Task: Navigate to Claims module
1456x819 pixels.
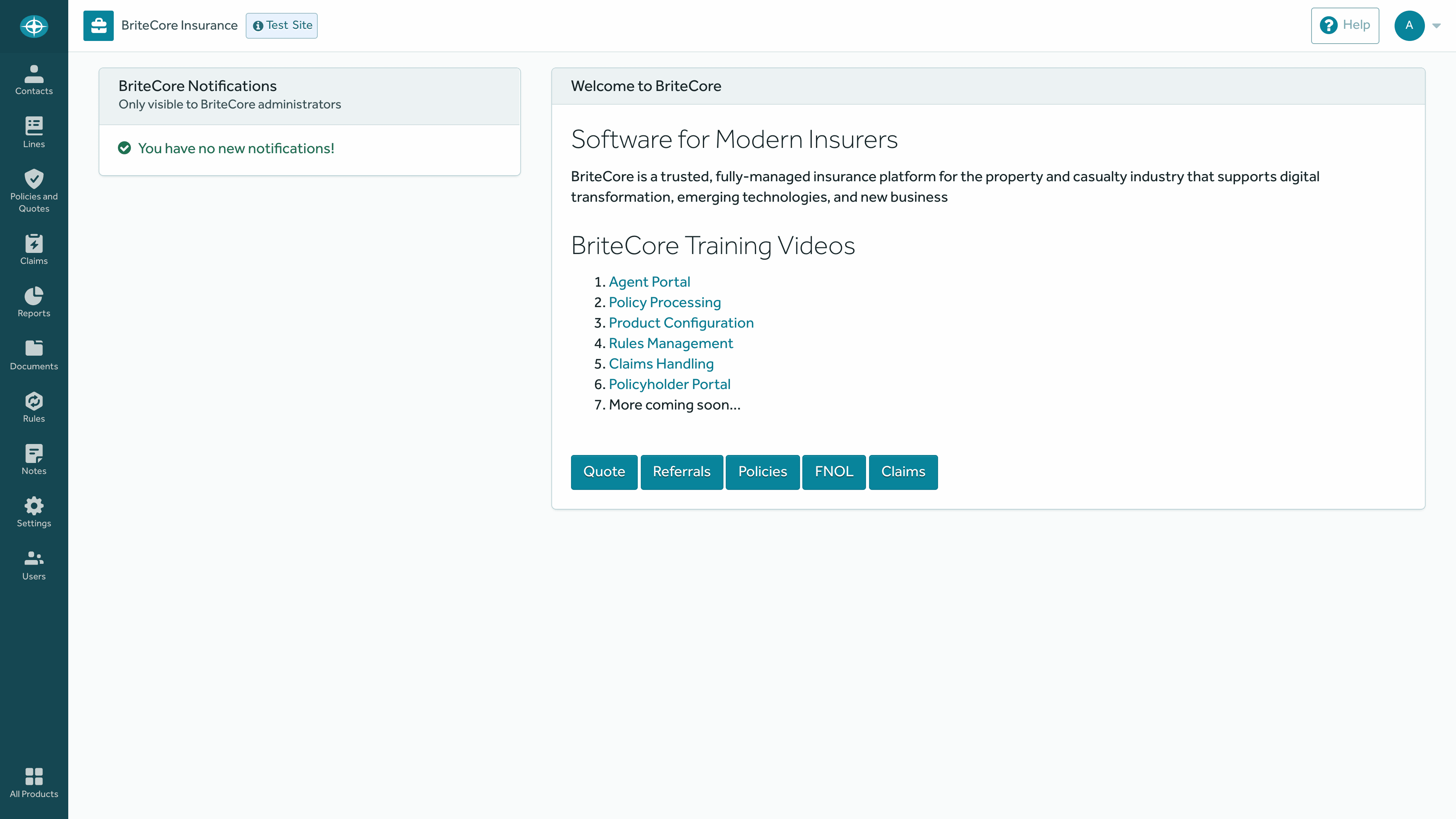Action: 34,249
